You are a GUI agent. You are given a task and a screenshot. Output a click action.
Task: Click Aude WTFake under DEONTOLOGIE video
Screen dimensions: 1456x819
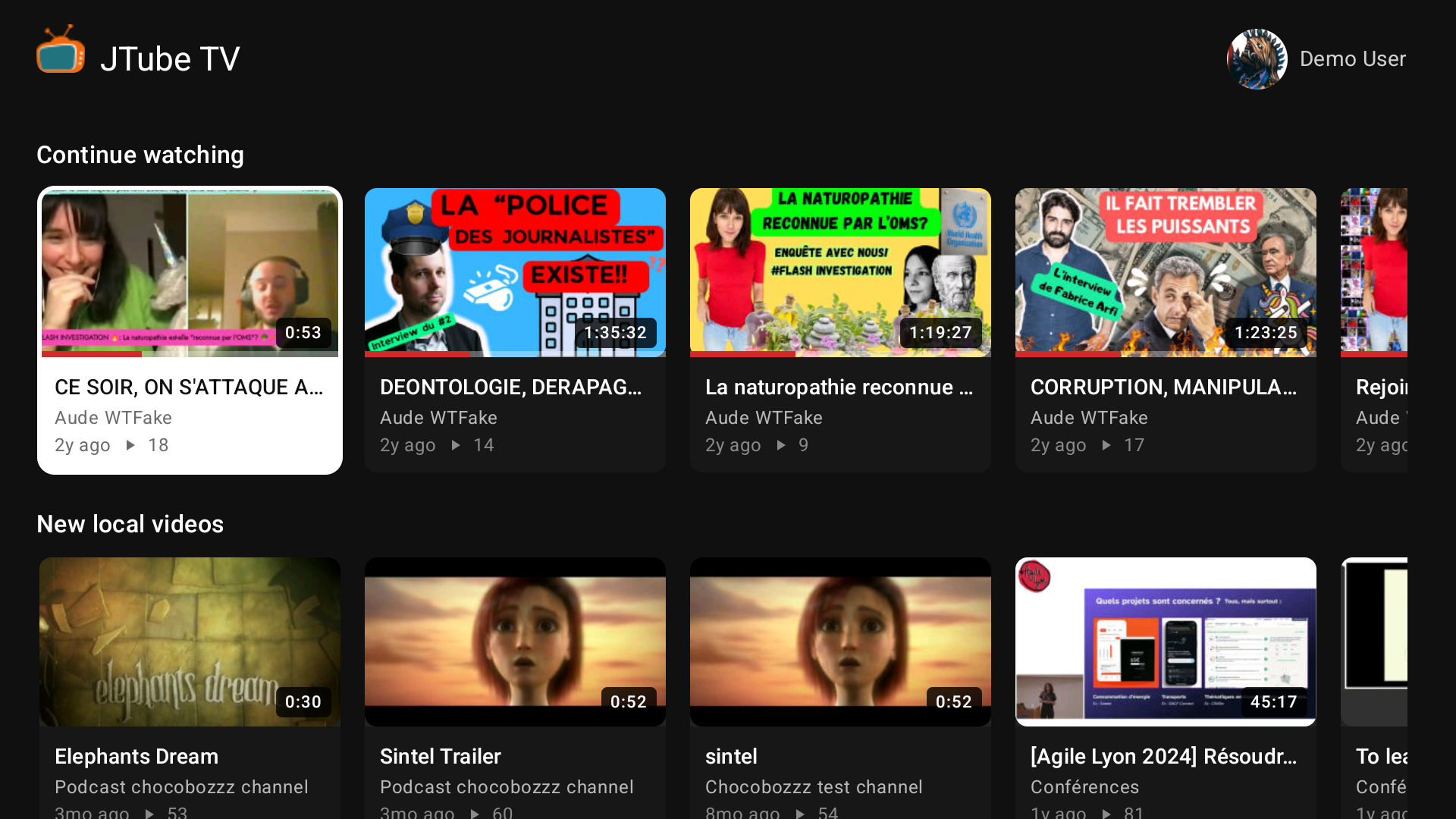(x=438, y=418)
